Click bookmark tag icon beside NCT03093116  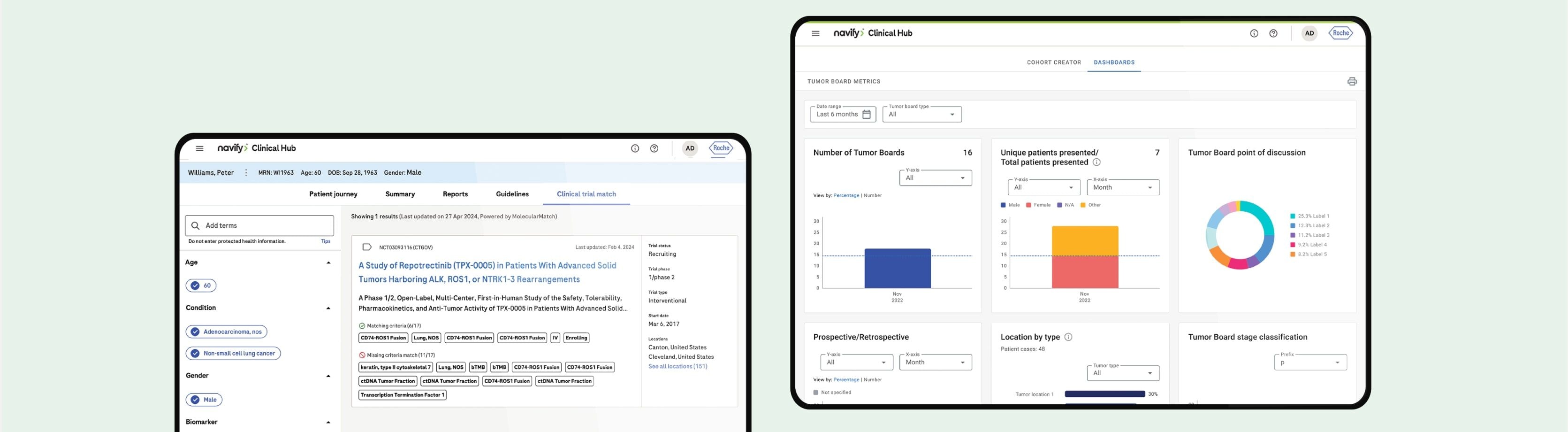(x=367, y=247)
